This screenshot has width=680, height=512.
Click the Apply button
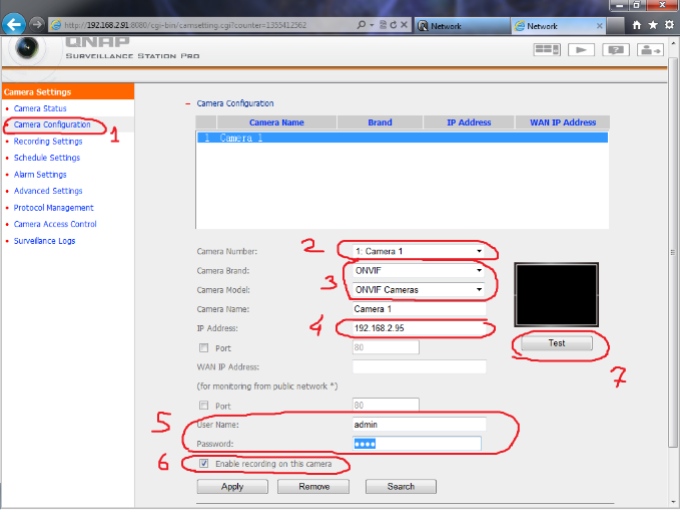point(232,486)
